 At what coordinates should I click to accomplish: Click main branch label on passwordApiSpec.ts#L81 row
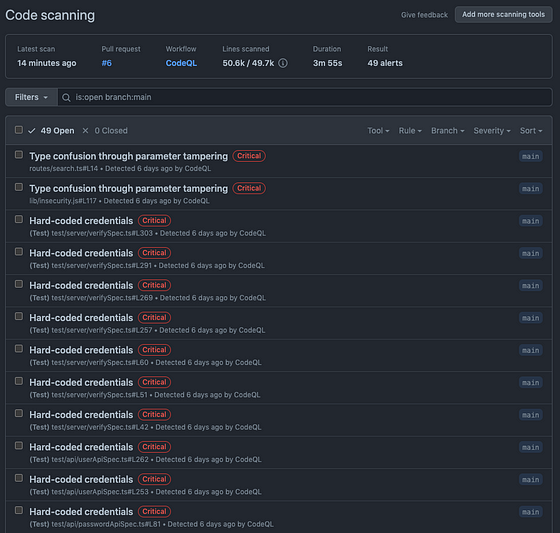[530, 512]
